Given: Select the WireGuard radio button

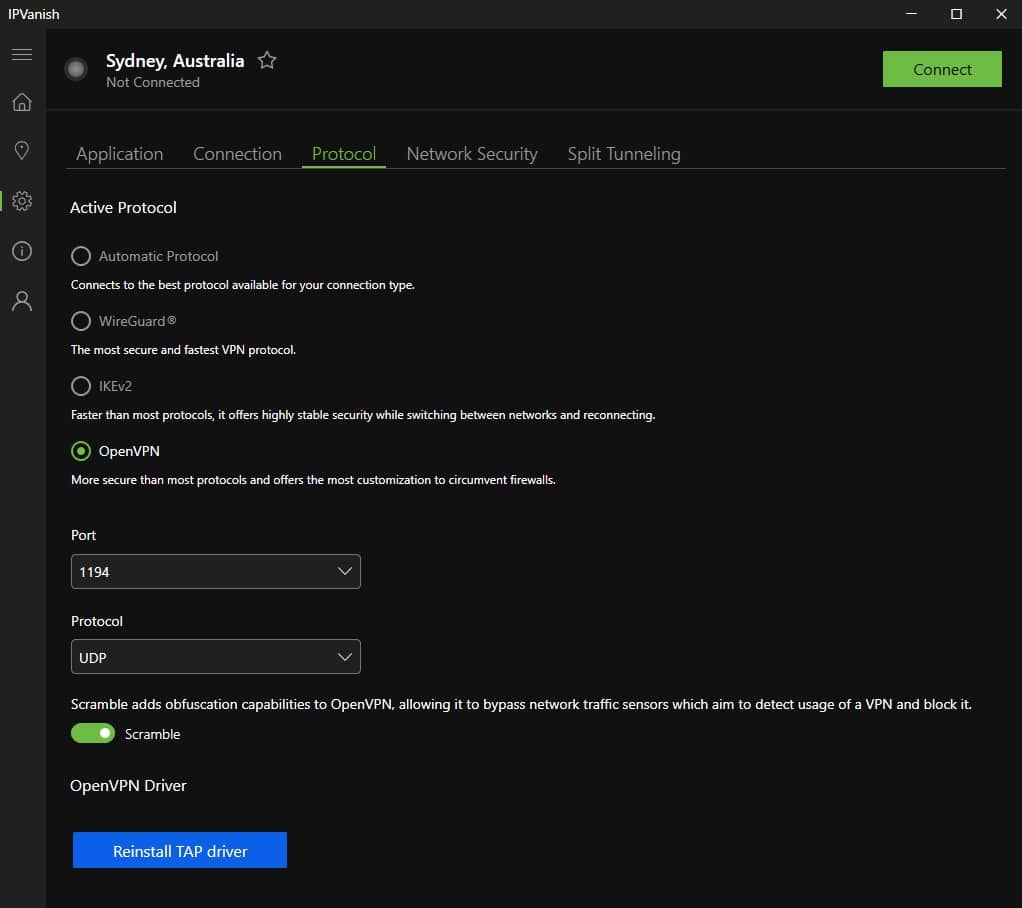Looking at the screenshot, I should click(81, 321).
